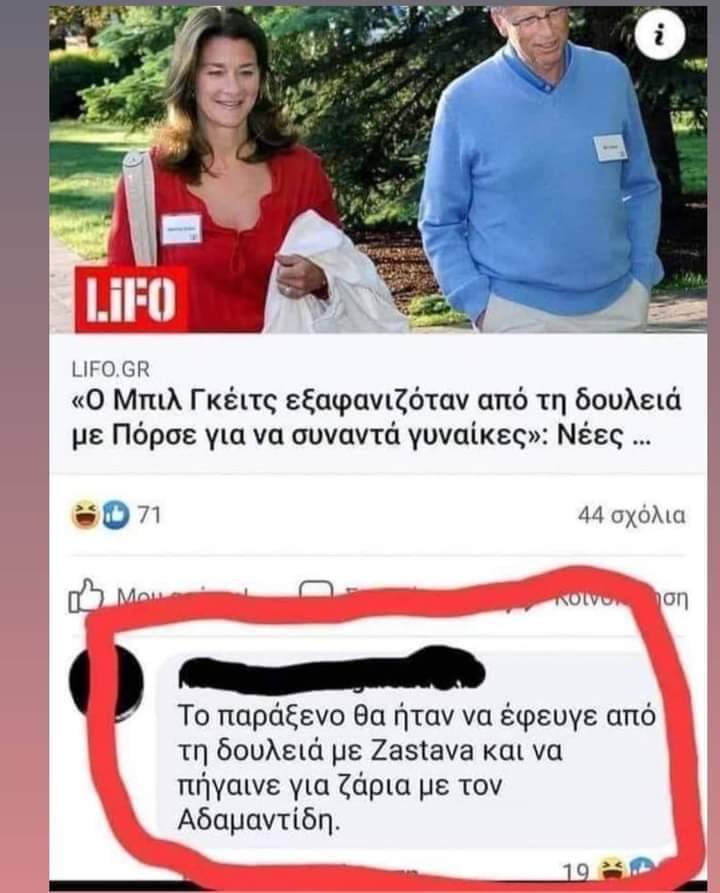Click the man in blue sweater

[x=541, y=171]
